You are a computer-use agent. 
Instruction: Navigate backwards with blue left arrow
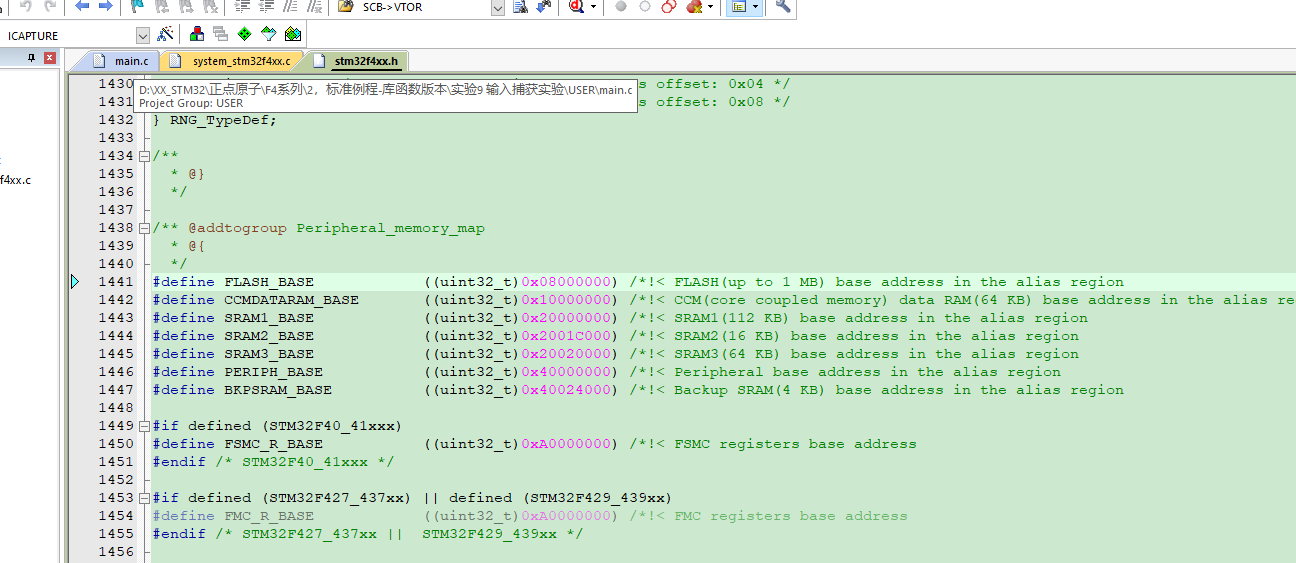(x=82, y=6)
